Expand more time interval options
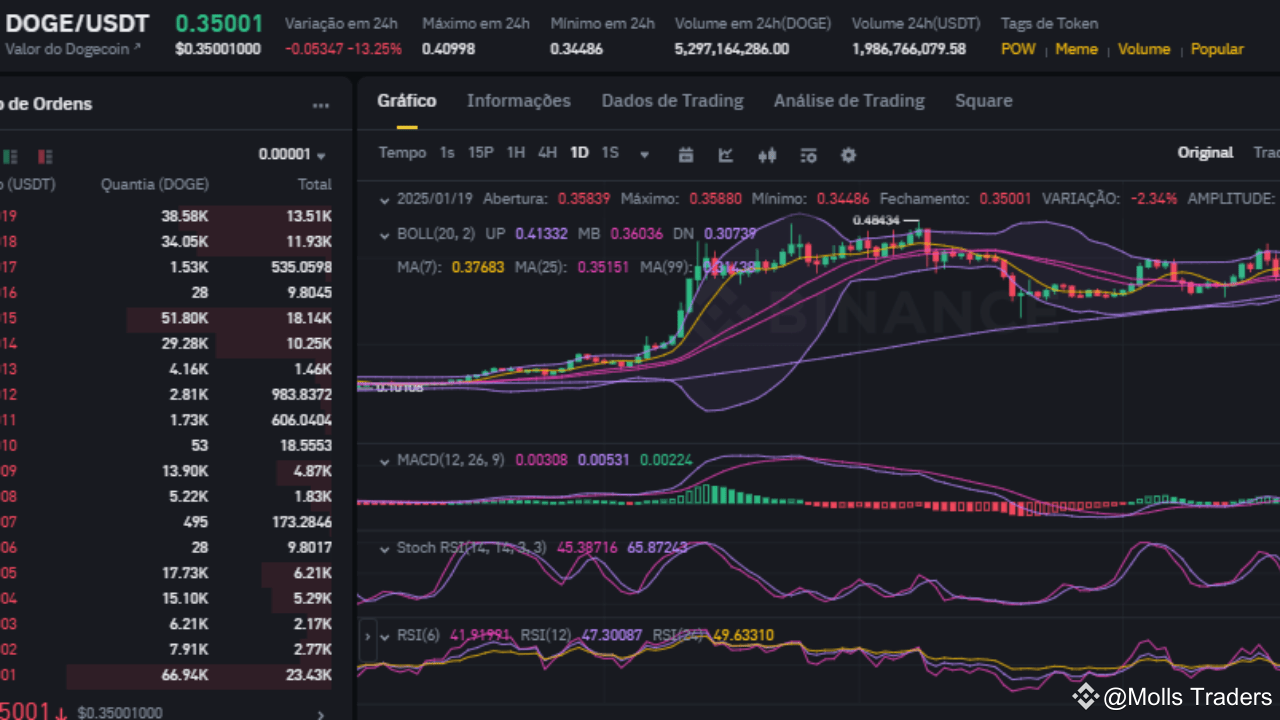Screen dimensions: 1280x720 645,154
